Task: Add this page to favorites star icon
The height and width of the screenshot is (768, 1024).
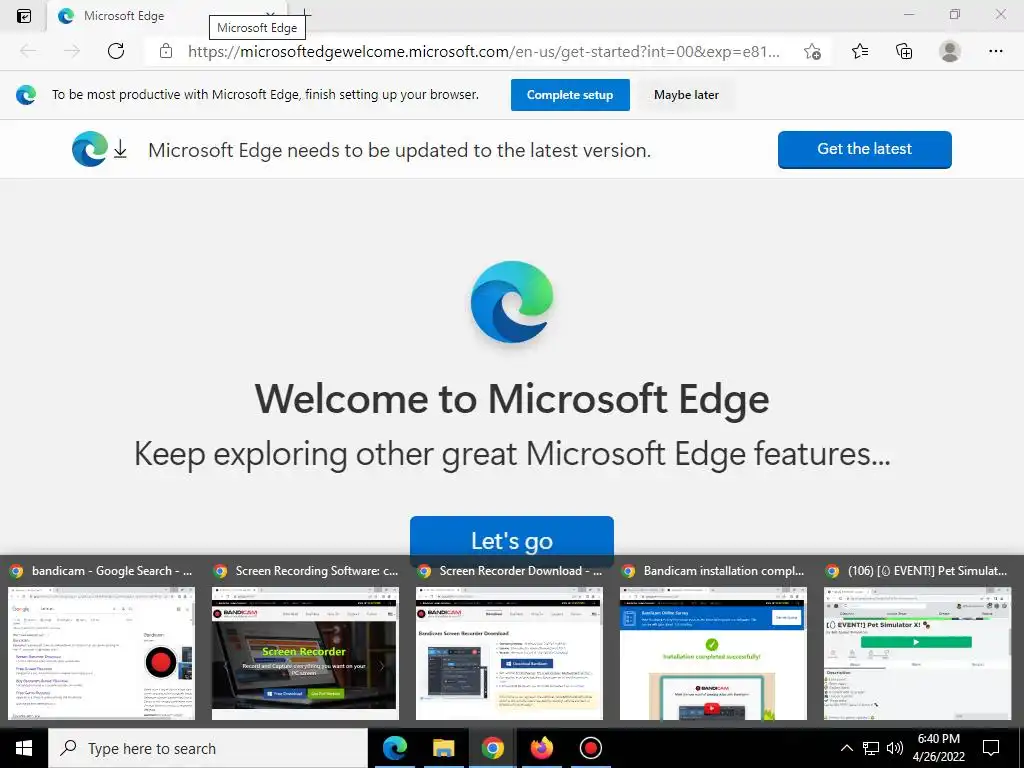Action: click(x=812, y=51)
